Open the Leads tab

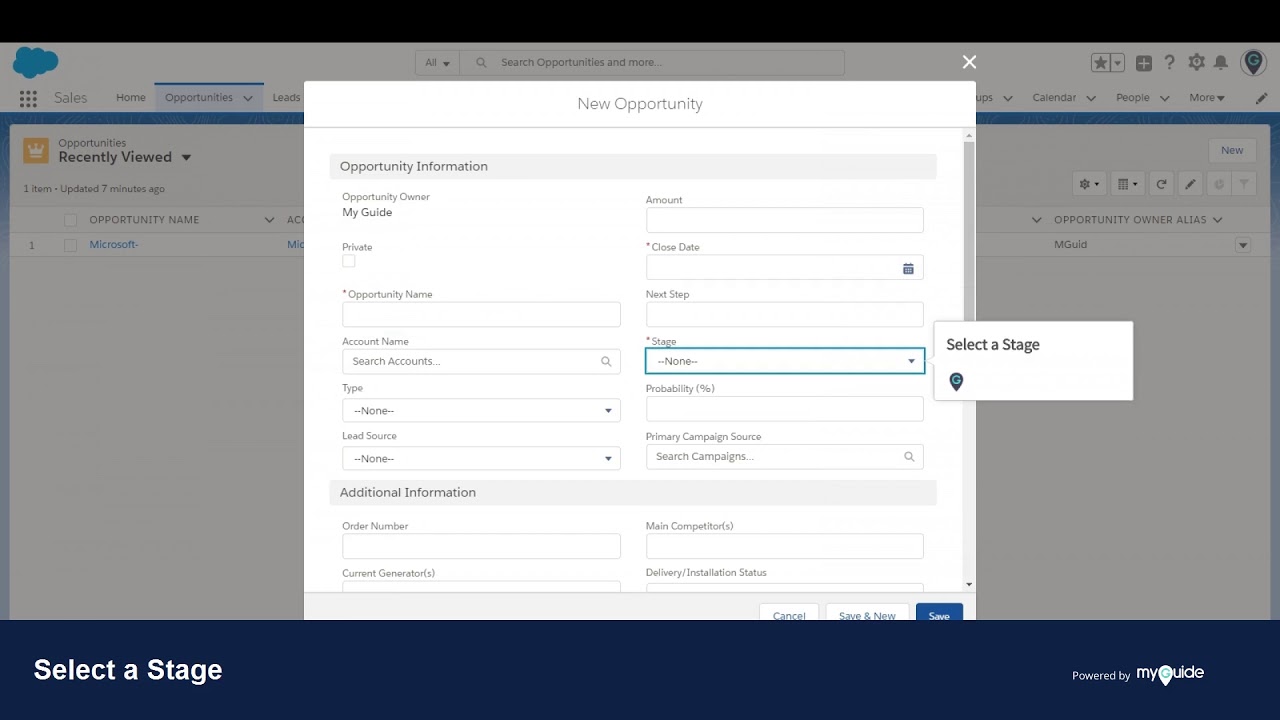pos(286,98)
